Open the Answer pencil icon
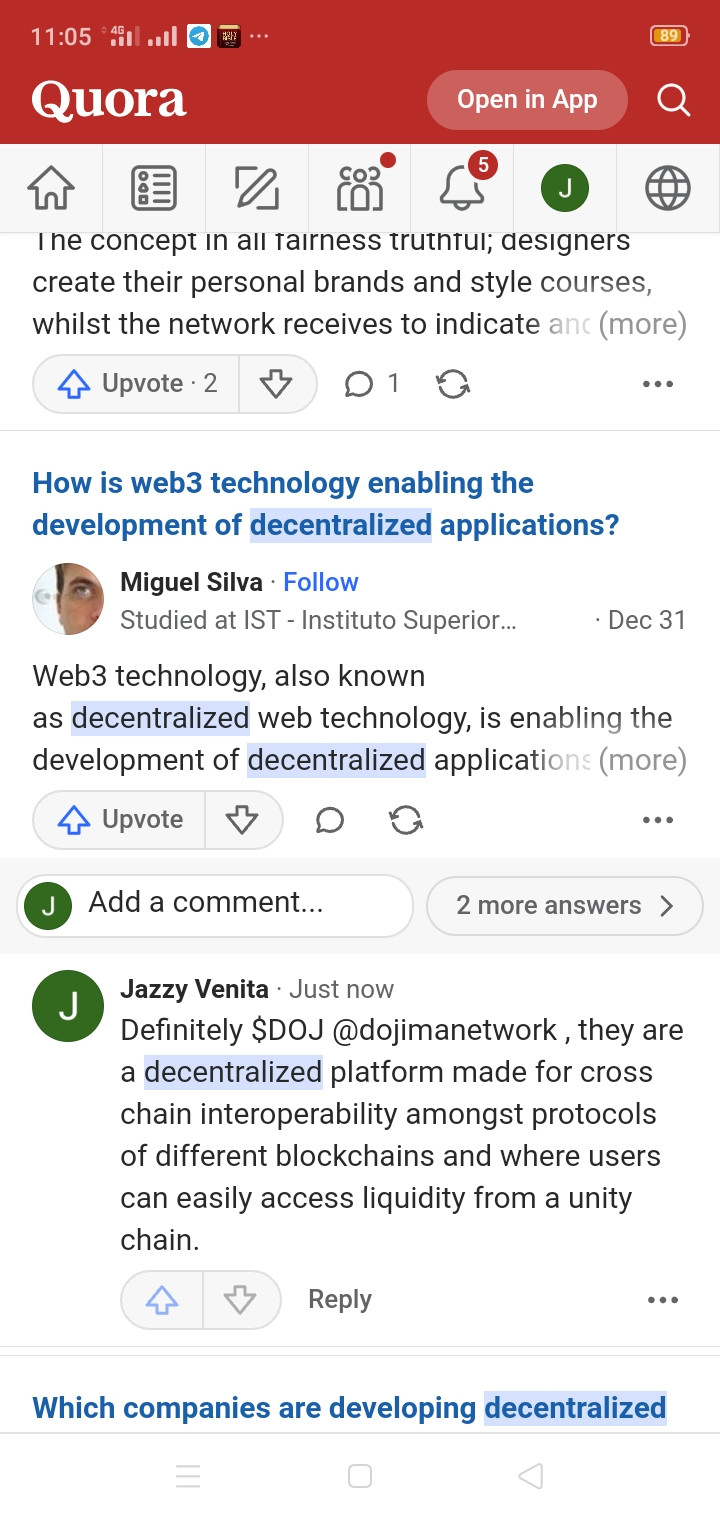This screenshot has height=1520, width=720. 257,188
